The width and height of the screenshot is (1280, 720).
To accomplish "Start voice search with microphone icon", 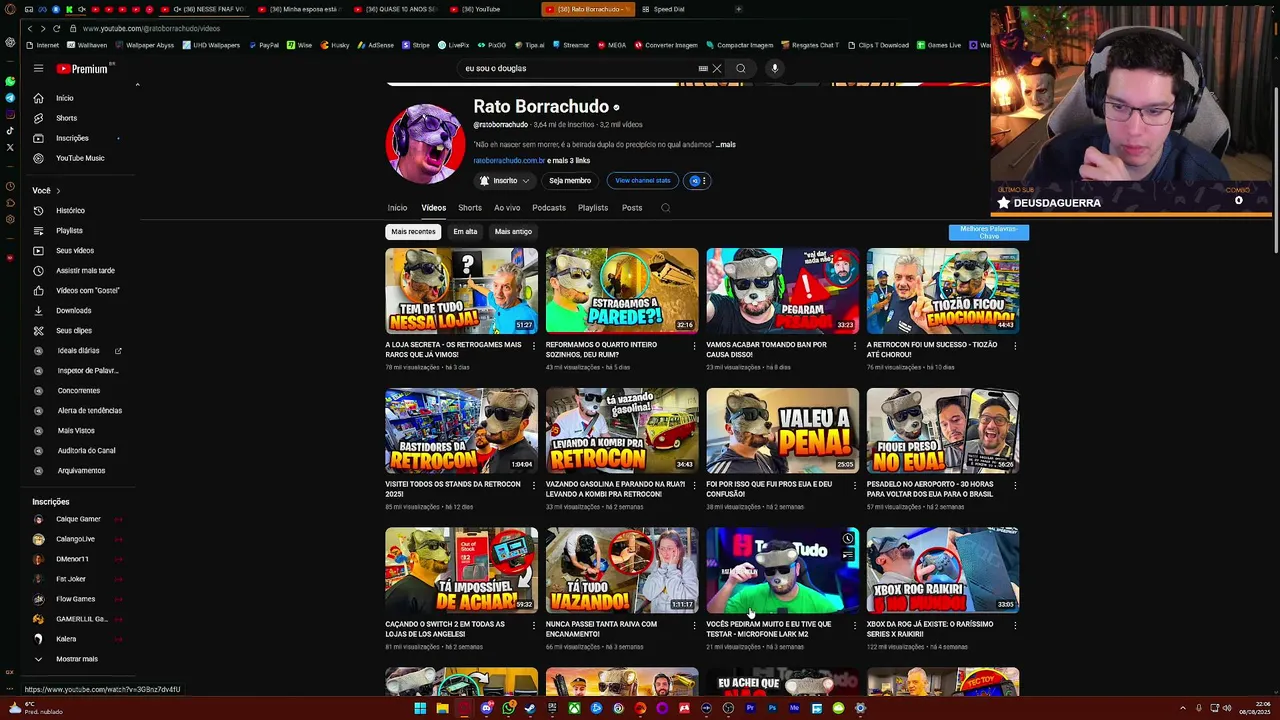I will point(774,68).
